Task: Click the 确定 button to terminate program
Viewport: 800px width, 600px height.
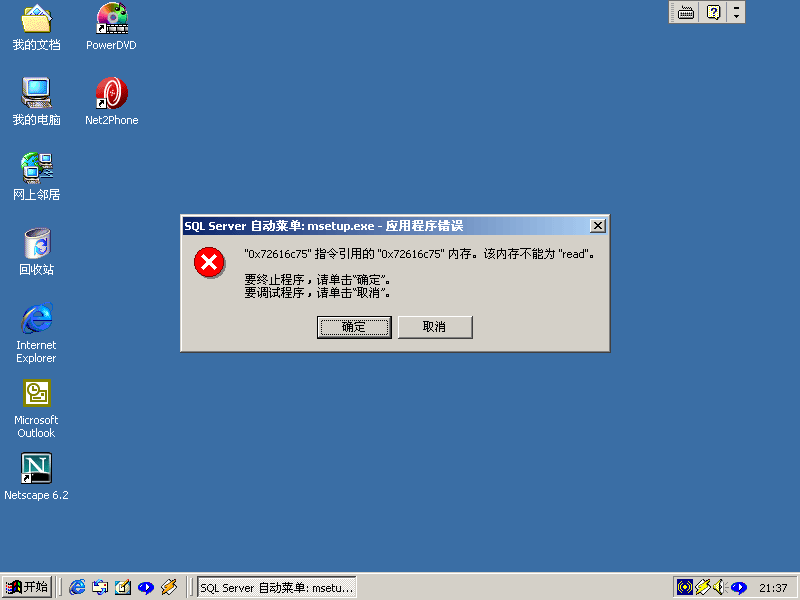Action: click(354, 327)
